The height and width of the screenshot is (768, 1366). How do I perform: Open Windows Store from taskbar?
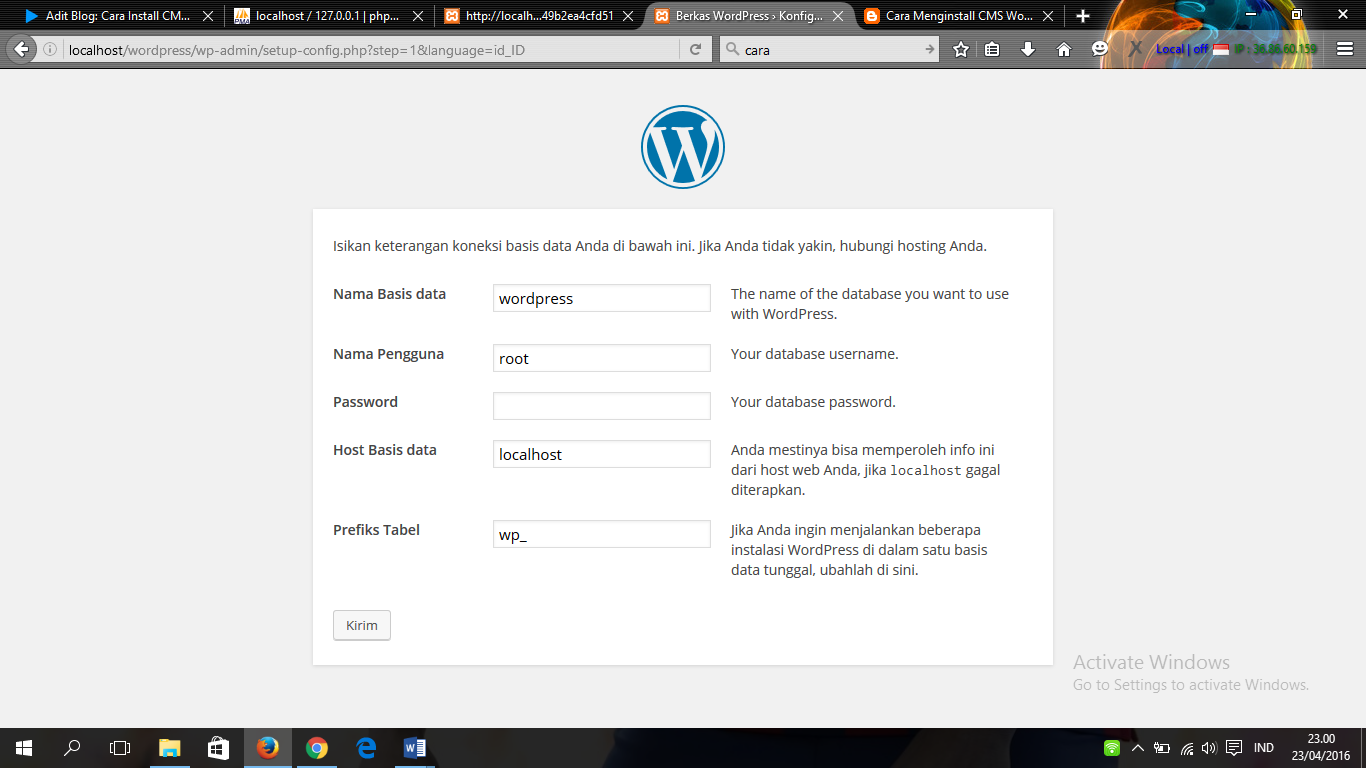[218, 748]
